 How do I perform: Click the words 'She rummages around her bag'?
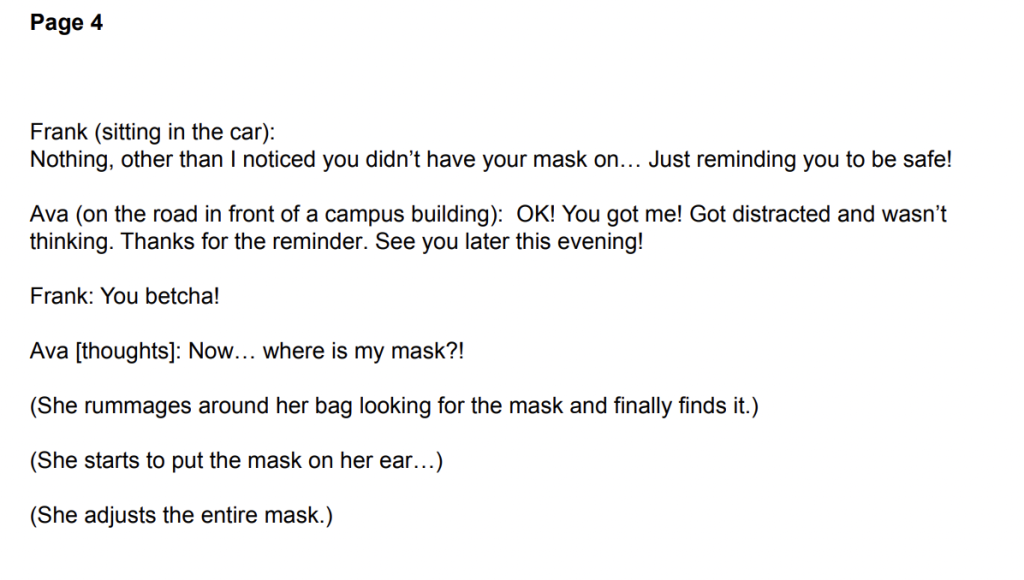[194, 406]
